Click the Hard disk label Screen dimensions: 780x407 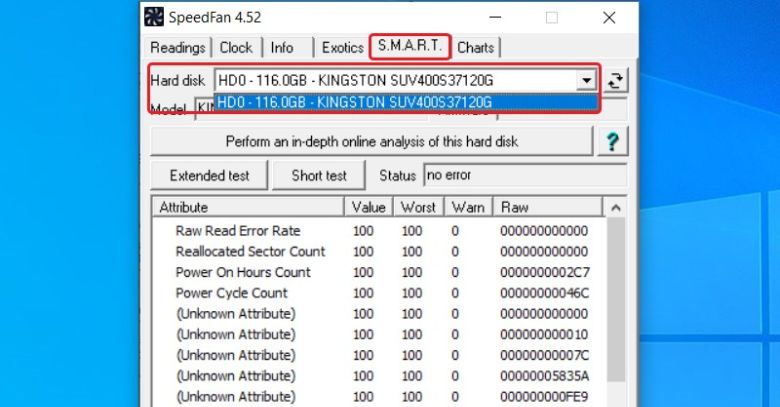point(178,81)
